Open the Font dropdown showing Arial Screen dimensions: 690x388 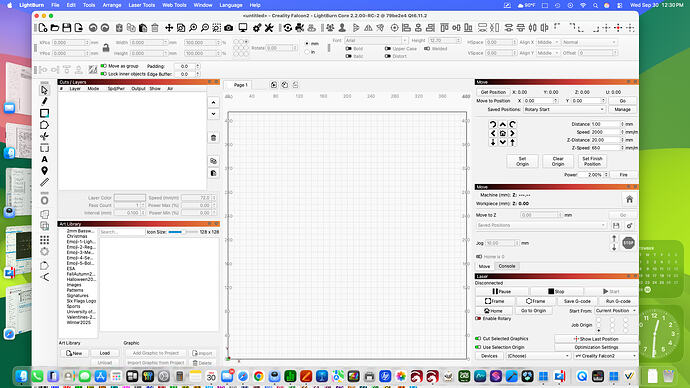376,40
